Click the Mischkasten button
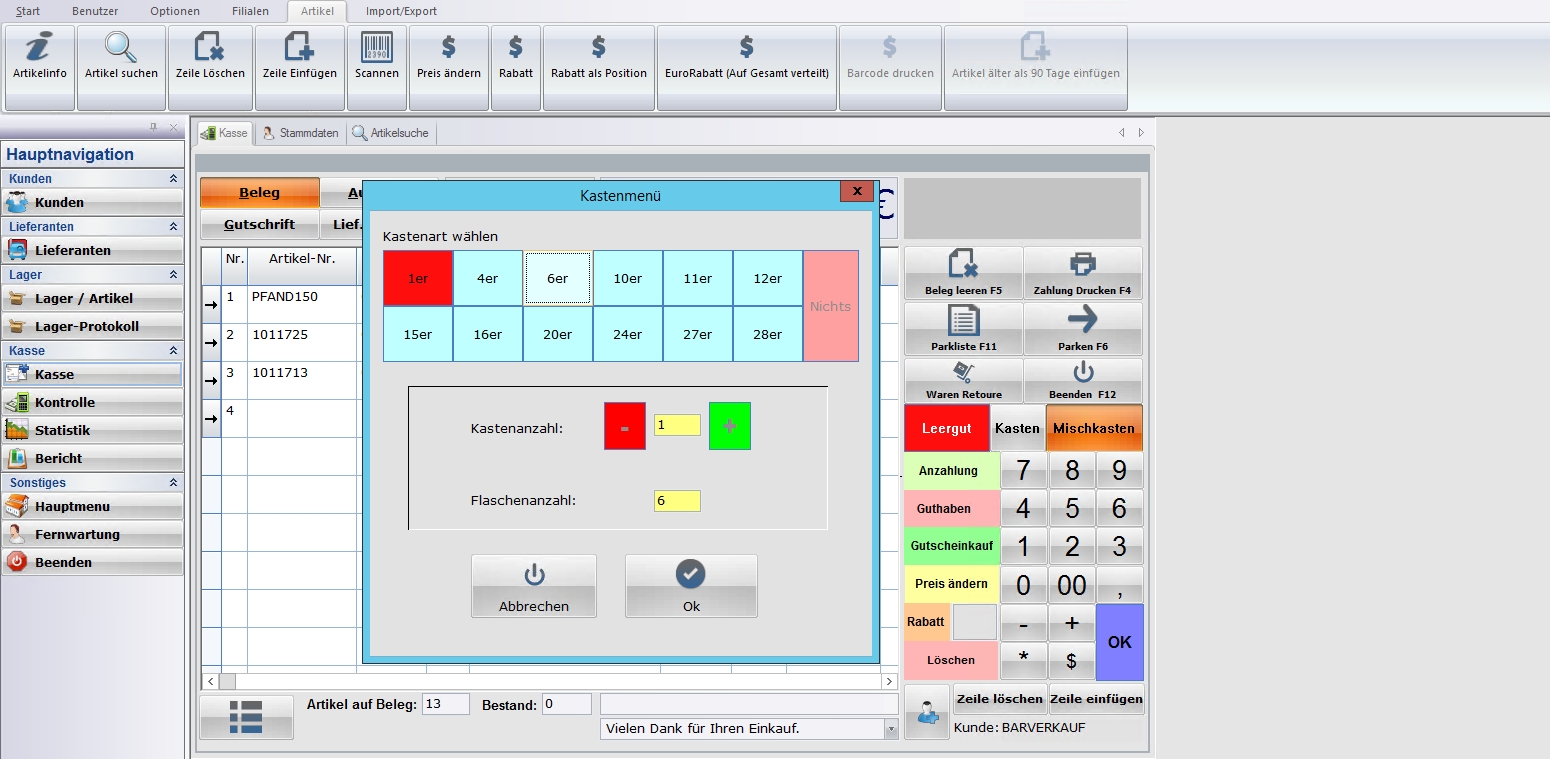The image size is (1550, 759). tap(1094, 428)
